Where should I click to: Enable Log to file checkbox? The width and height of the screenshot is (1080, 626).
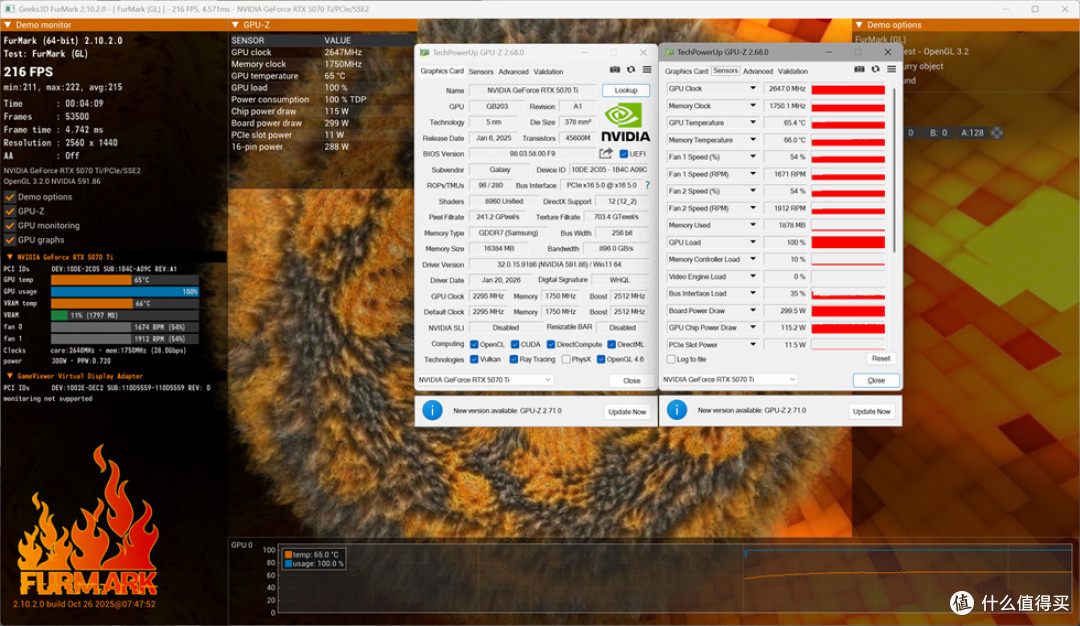[671, 359]
